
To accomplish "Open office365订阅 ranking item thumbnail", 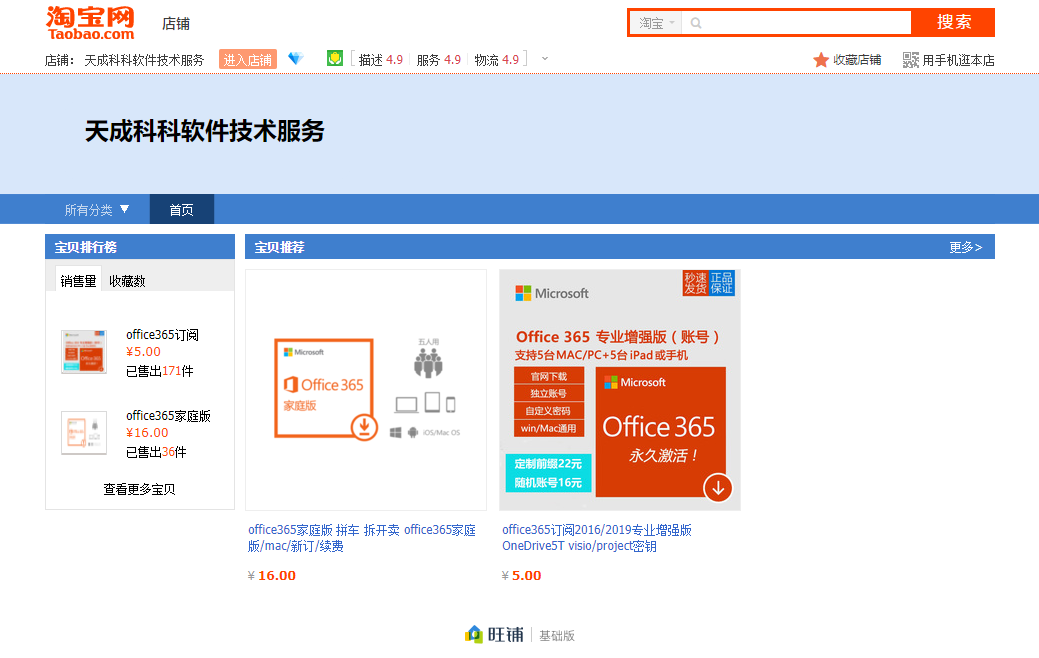I will coord(84,352).
